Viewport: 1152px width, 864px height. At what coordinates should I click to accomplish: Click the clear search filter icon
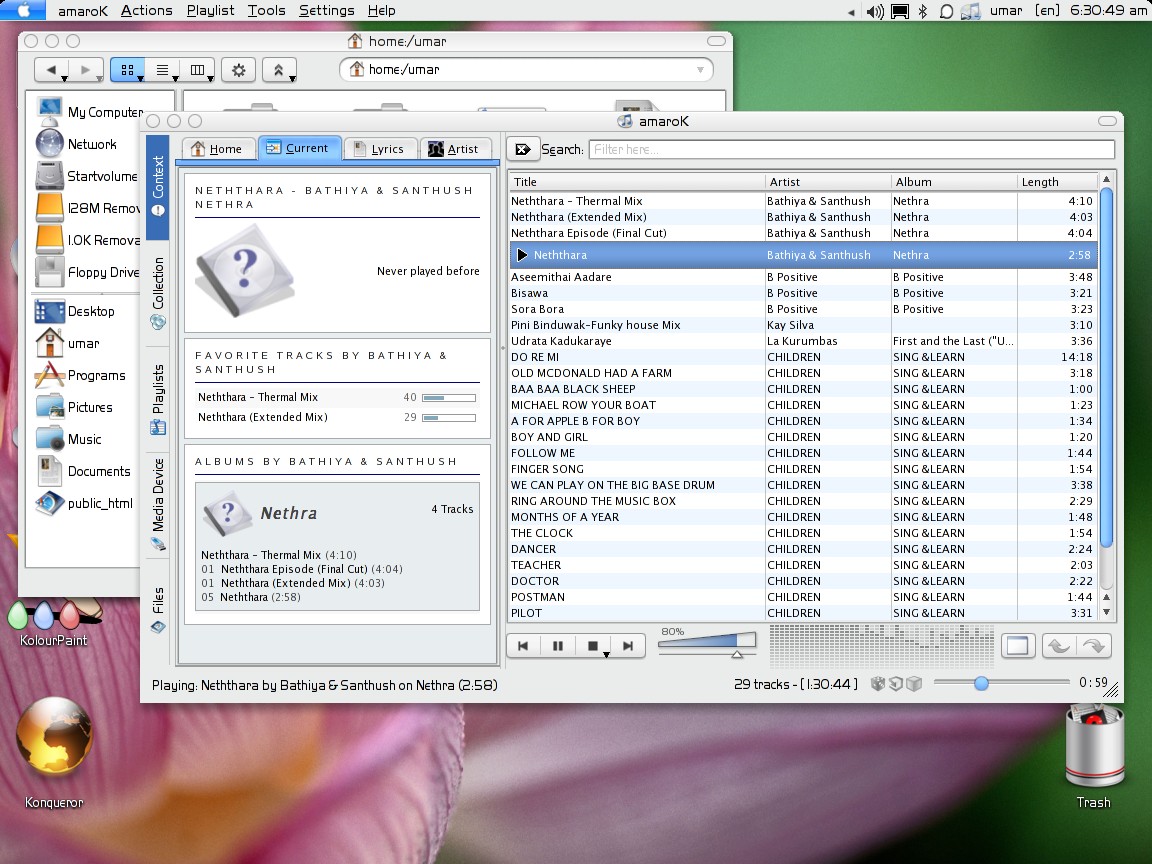click(522, 149)
